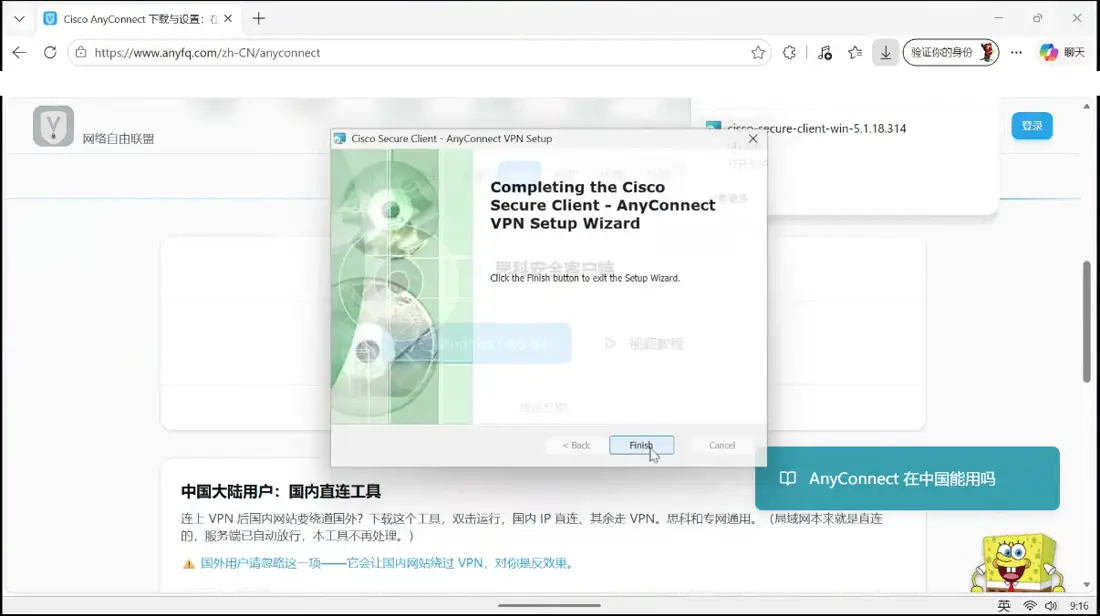This screenshot has height=616, width=1100.
Task: Click Finish in the Cisco setup wizard
Action: [x=641, y=445]
